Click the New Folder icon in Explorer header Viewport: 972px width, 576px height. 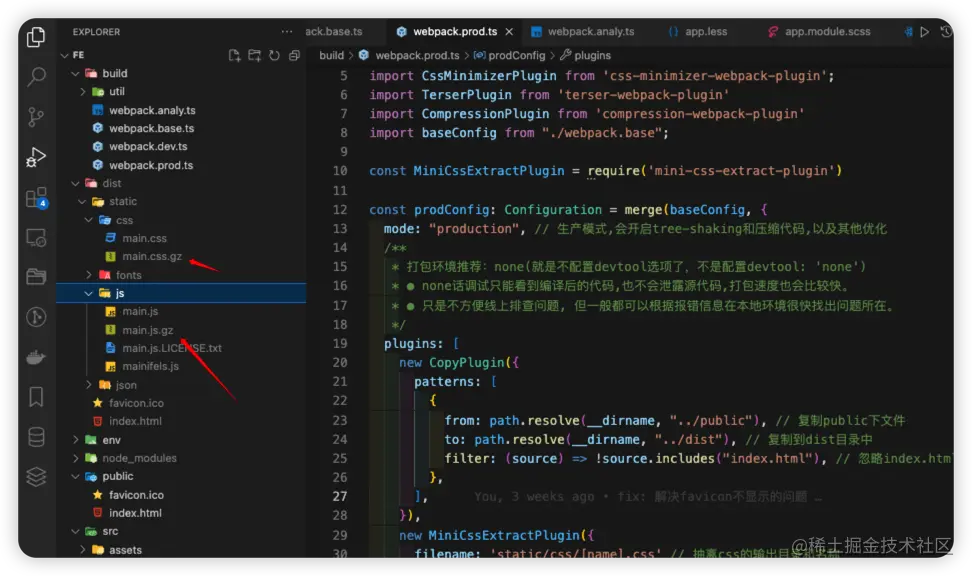(x=254, y=55)
